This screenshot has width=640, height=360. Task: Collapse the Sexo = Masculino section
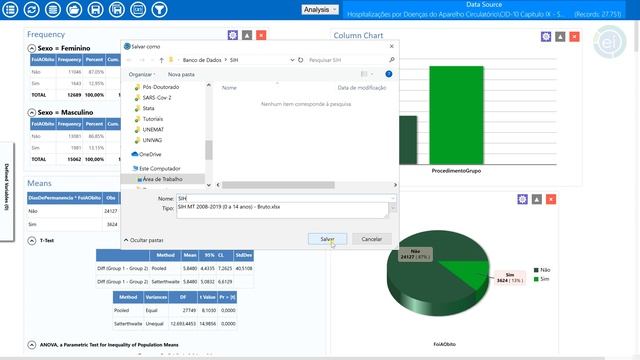tap(32, 112)
